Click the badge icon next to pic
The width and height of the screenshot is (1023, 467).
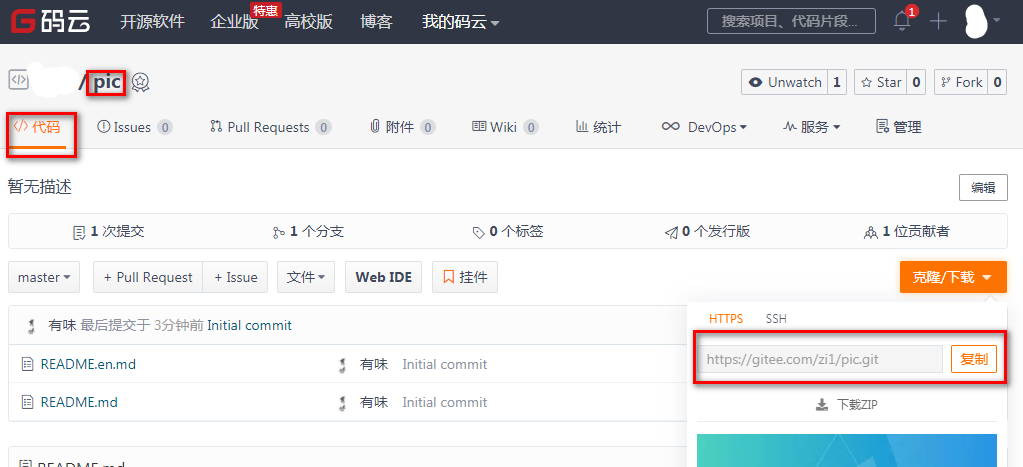tap(140, 82)
